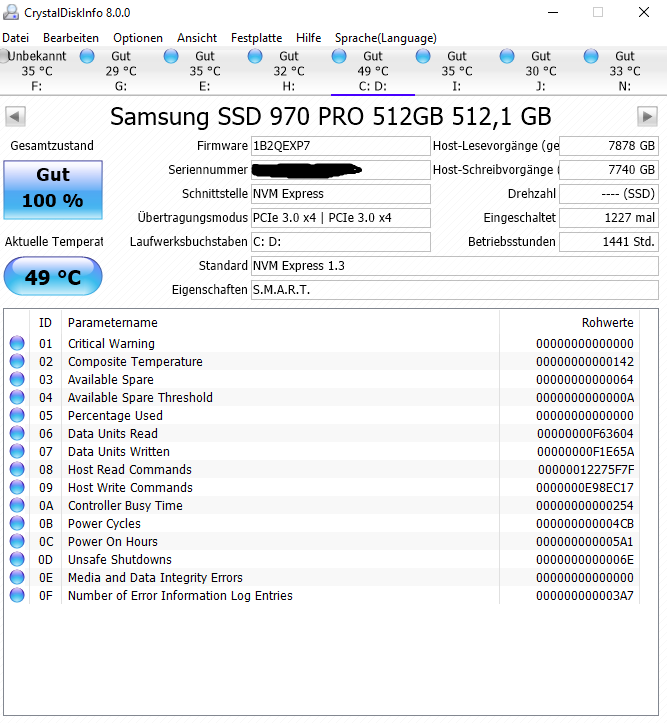Click the Laufwerksbuchstaben field C: D:
The image size is (667, 723).
341,242
